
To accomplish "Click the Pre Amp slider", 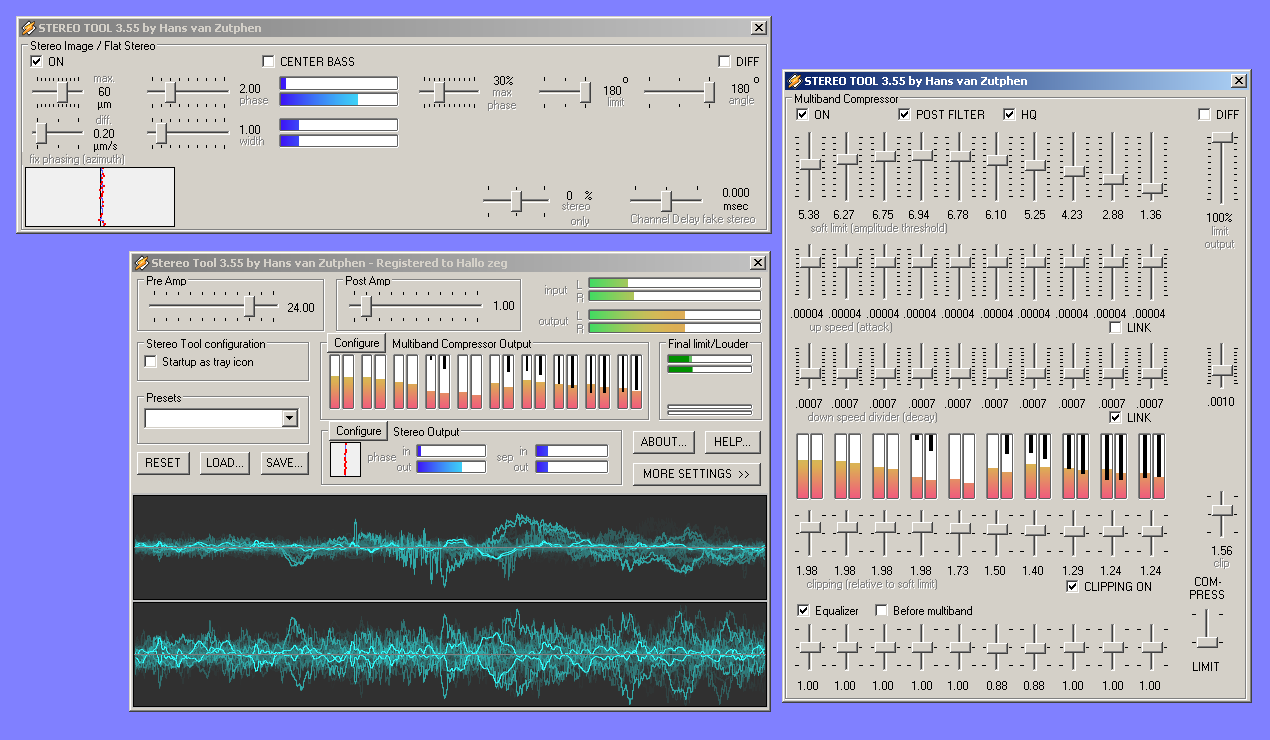I will (212, 307).
